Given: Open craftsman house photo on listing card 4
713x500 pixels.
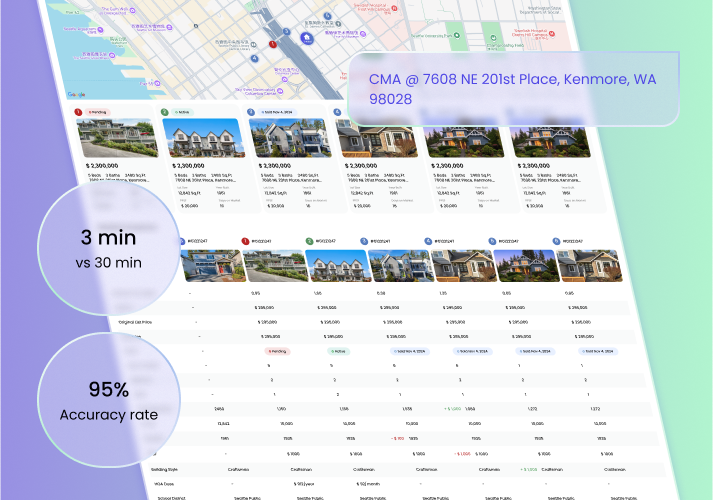Looking at the screenshot, I should tap(377, 139).
